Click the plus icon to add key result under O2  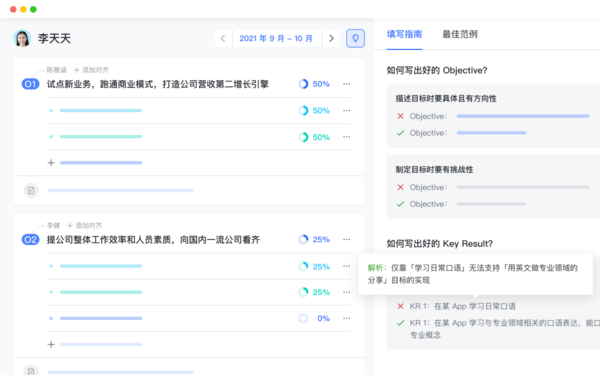(x=51, y=344)
